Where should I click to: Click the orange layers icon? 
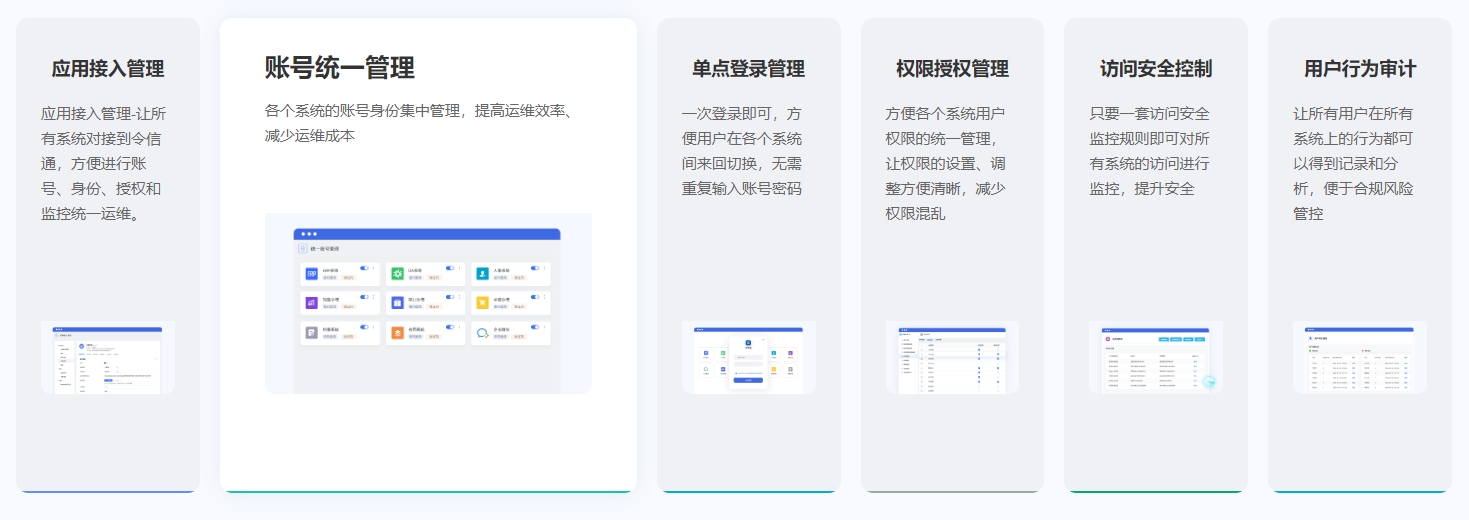(x=397, y=333)
